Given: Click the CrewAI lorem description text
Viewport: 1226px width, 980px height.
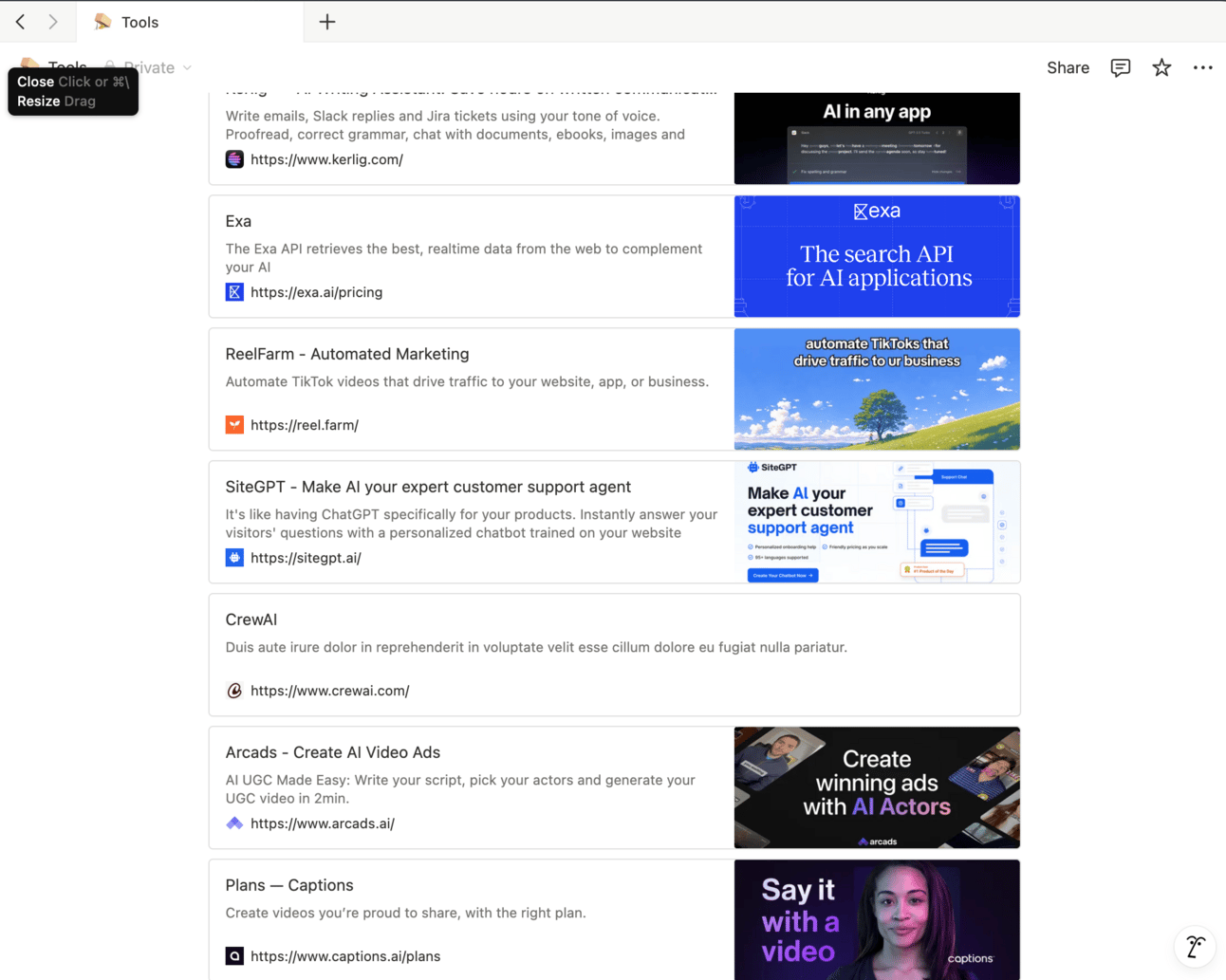Looking at the screenshot, I should pyautogui.click(x=536, y=647).
